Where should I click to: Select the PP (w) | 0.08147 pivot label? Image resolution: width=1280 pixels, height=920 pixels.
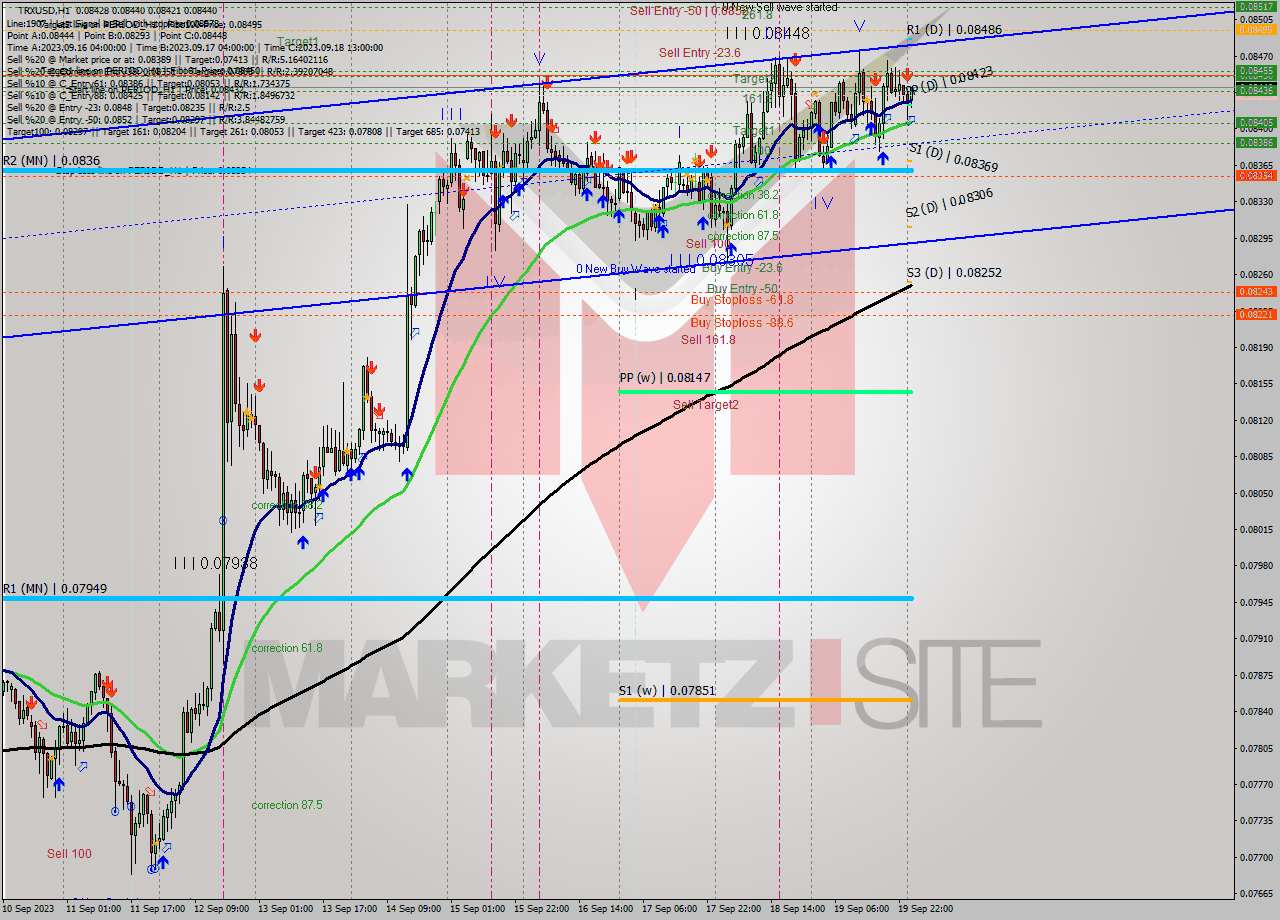pos(665,378)
